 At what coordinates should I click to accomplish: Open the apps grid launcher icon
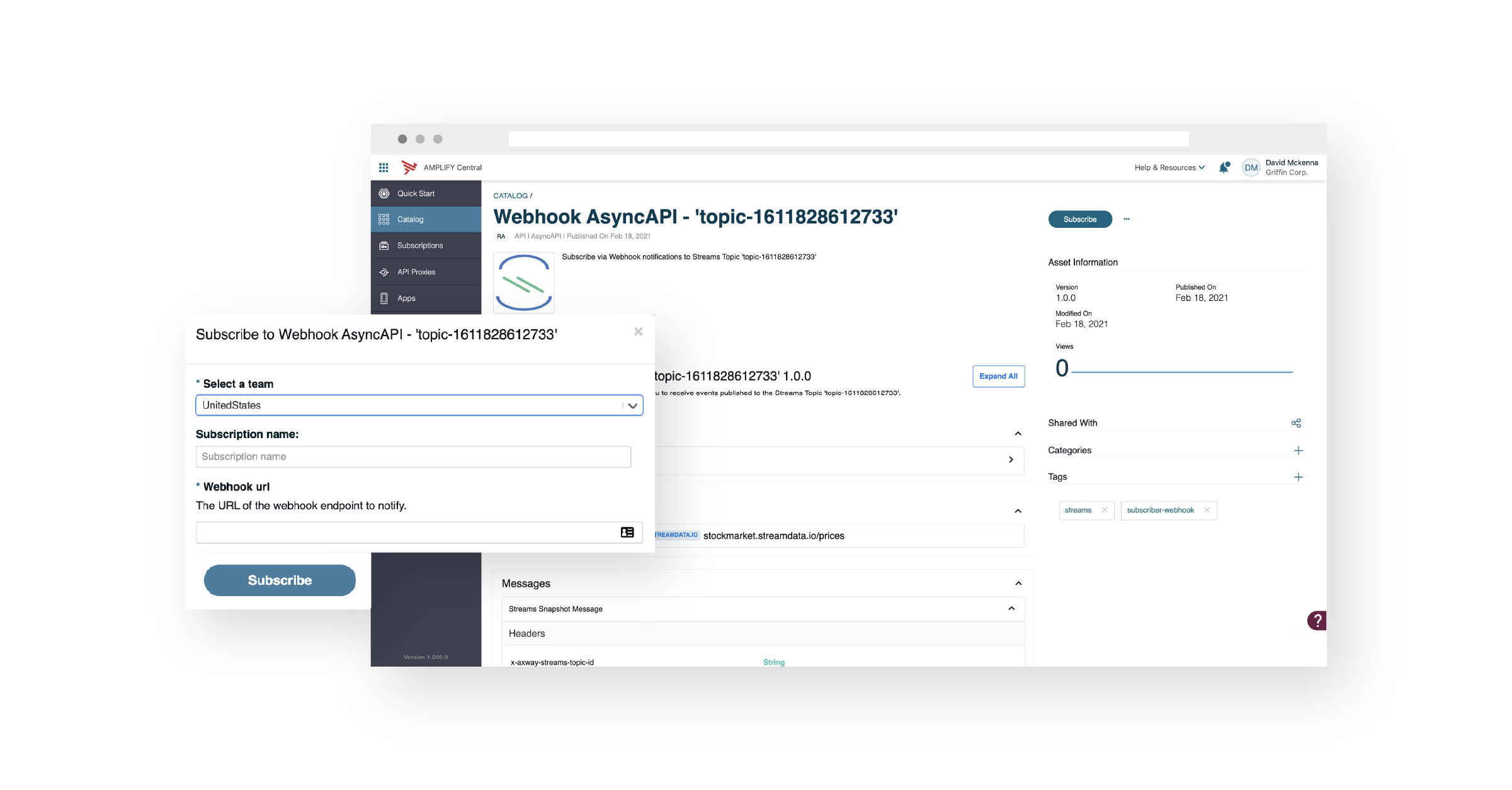coord(384,167)
